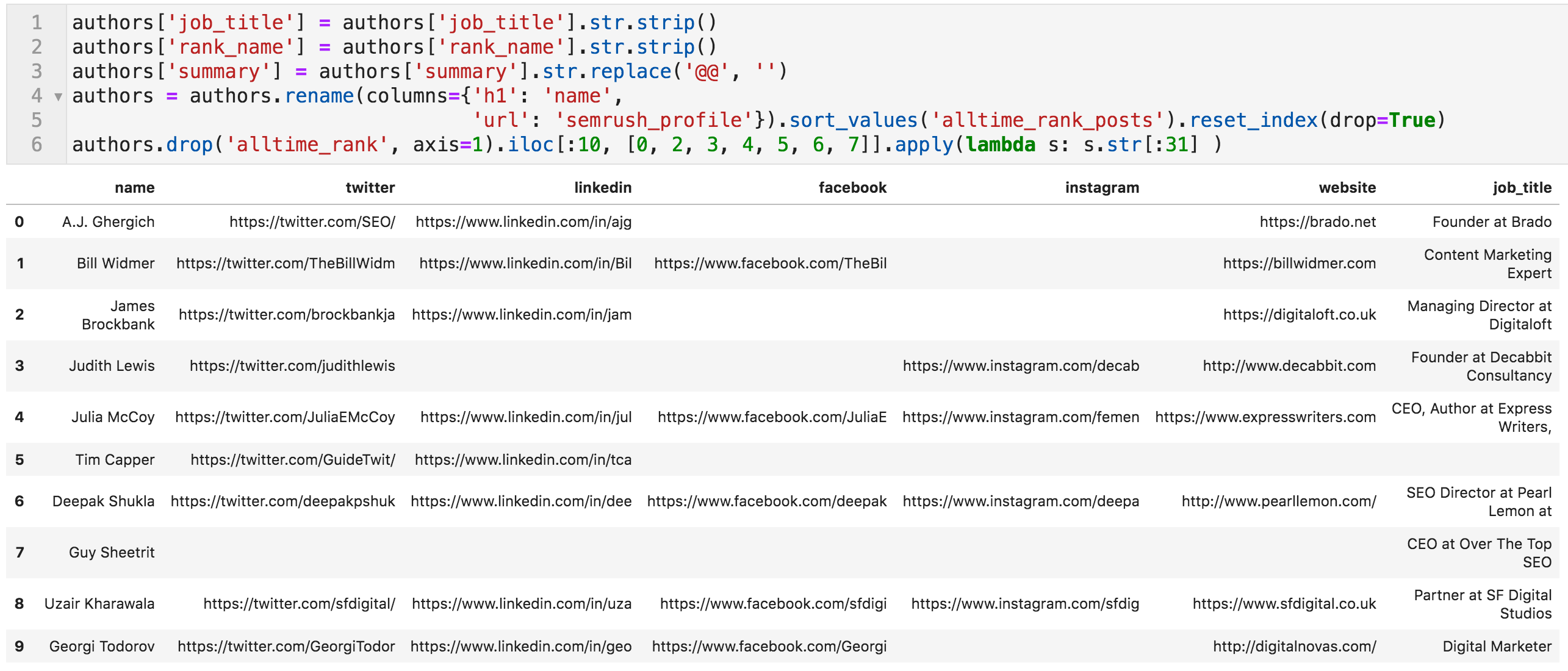Viewport: 1568px width, 671px height.
Task: Open Julia McCoy's expresswriters website link
Action: 1265,417
